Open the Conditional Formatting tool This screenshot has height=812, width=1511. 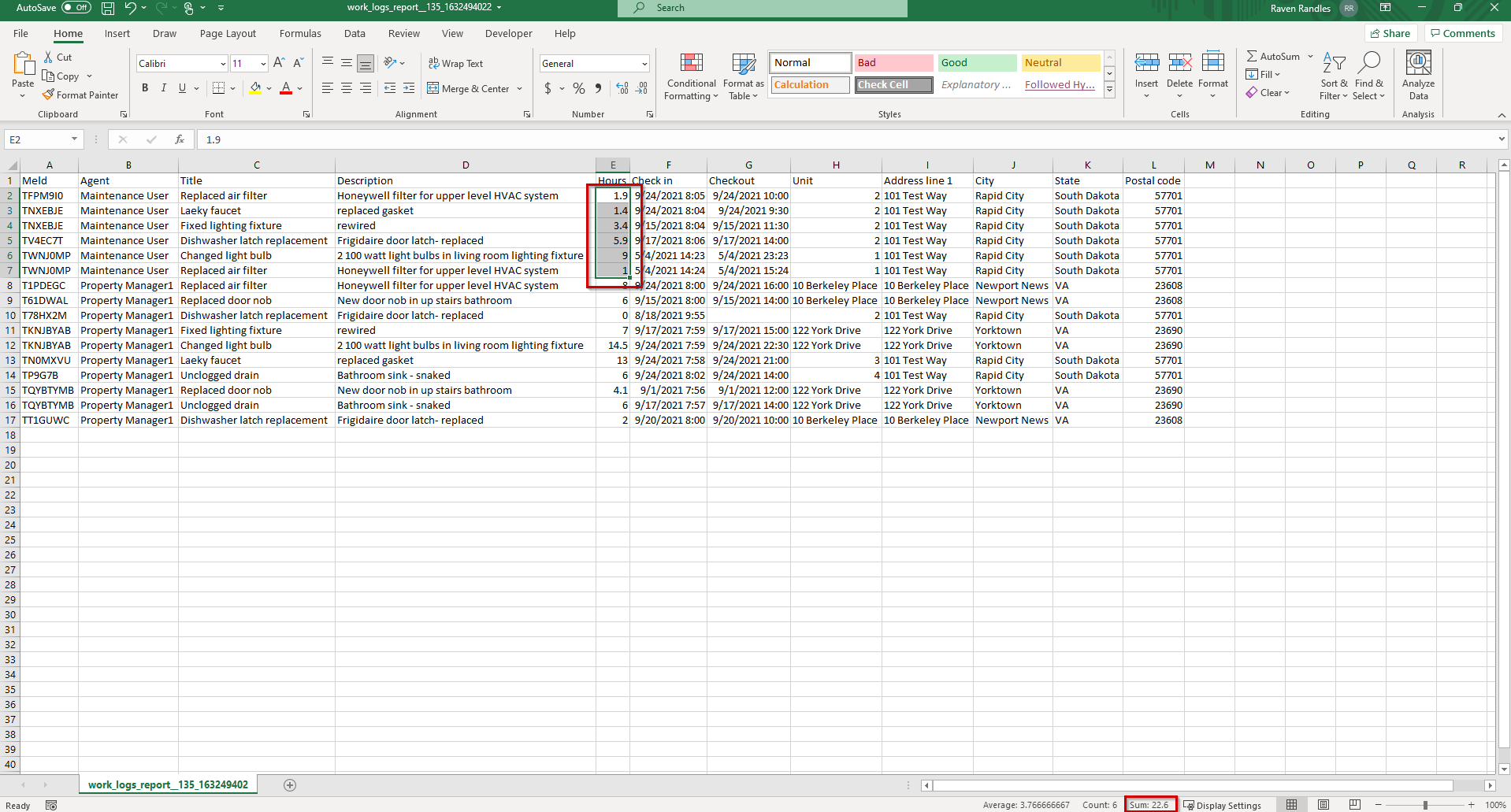pos(691,77)
